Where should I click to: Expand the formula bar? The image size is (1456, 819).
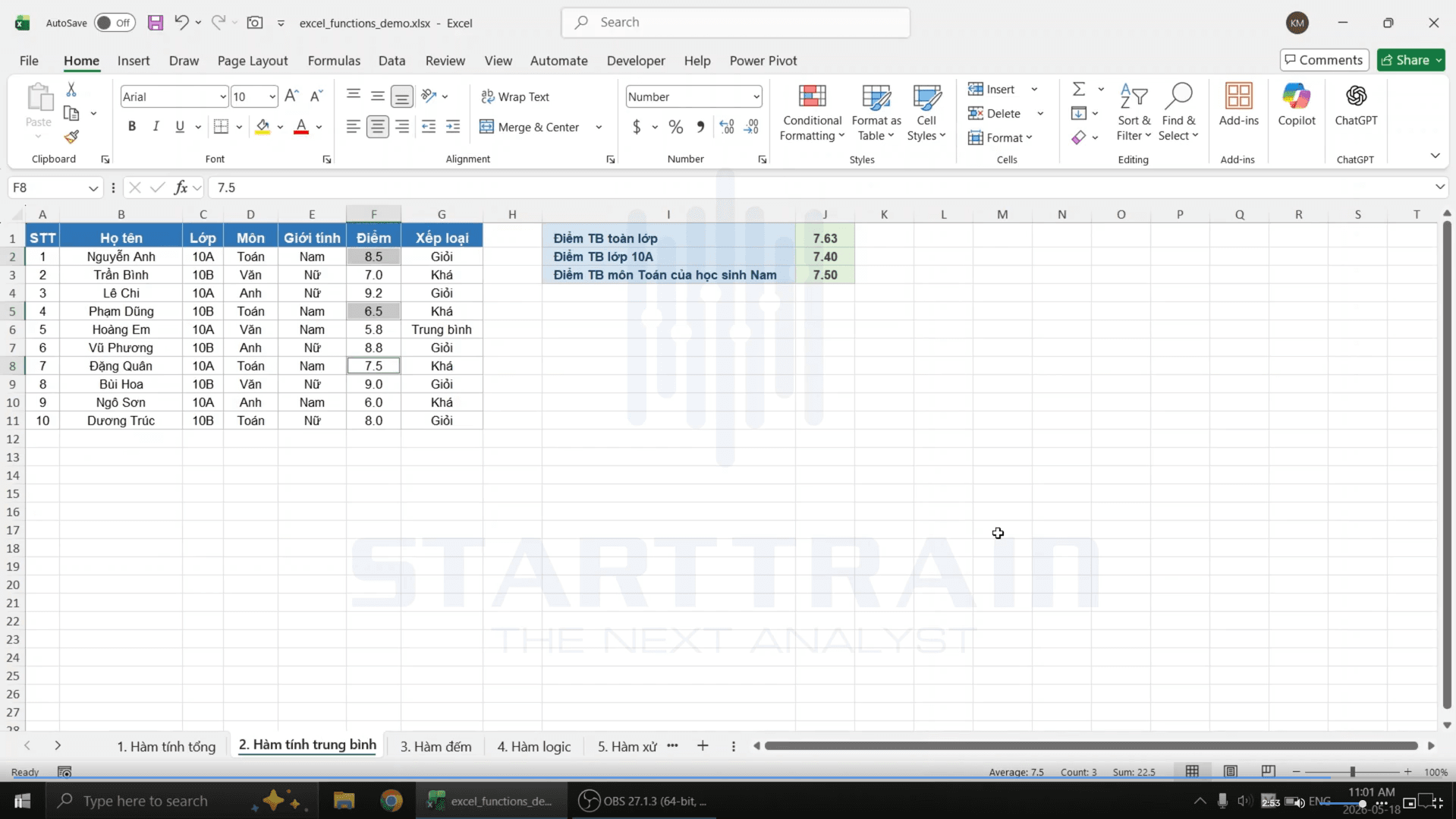tap(1439, 187)
